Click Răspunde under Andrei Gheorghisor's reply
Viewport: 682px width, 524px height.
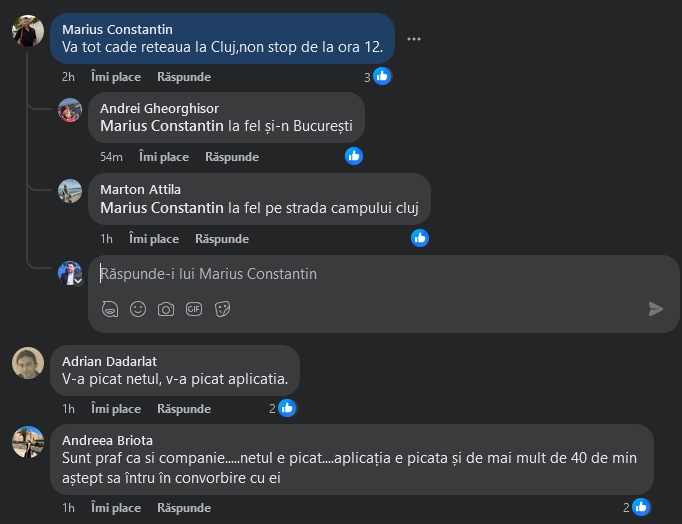tap(232, 157)
